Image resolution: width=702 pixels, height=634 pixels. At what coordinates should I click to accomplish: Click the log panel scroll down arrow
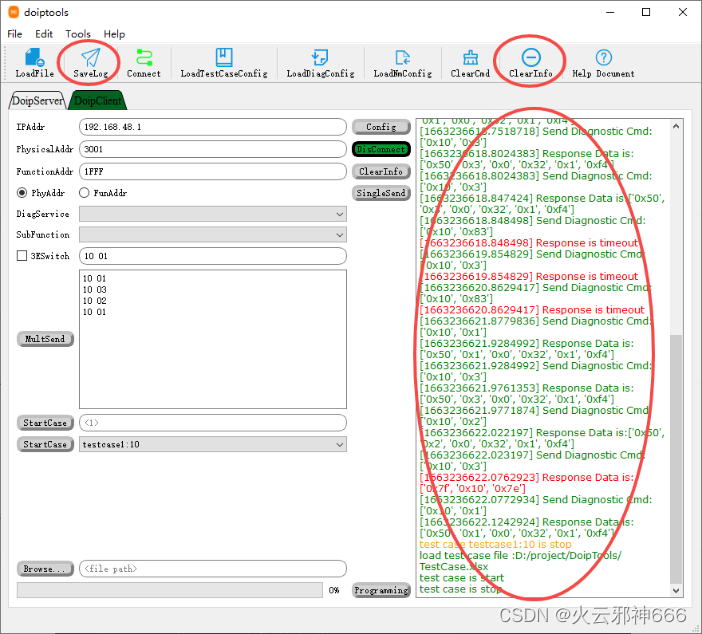(676, 591)
